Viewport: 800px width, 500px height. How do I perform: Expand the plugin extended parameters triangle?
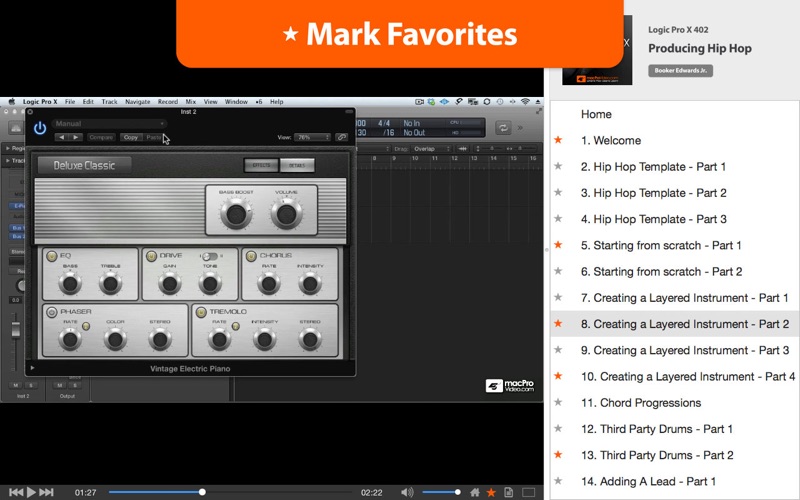32,368
